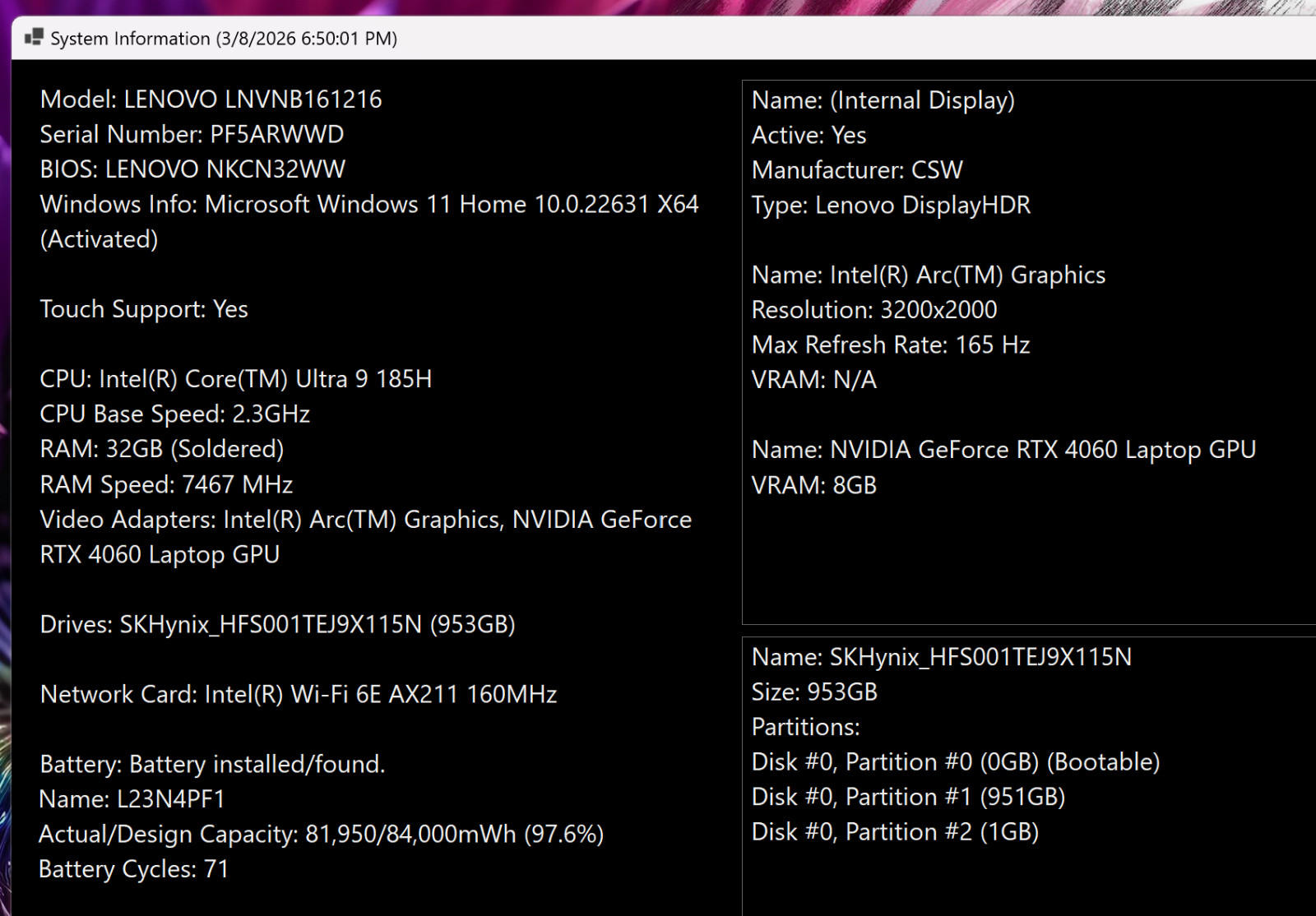Click the VRAM: N/A line
1316x916 pixels.
click(x=814, y=380)
